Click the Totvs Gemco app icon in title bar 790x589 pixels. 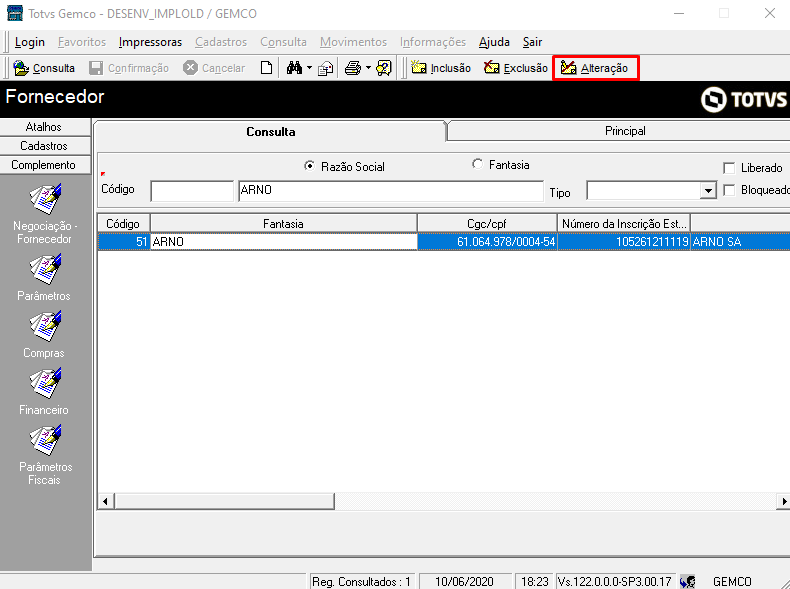click(x=15, y=13)
